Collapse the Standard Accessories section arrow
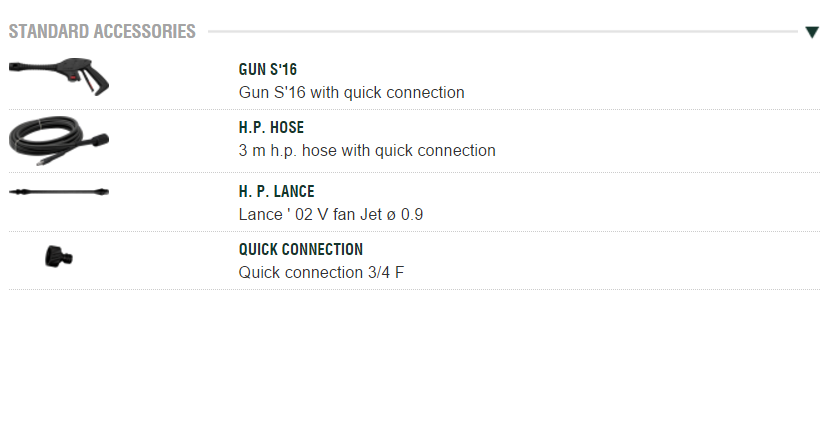This screenshot has height=442, width=821. tap(812, 32)
